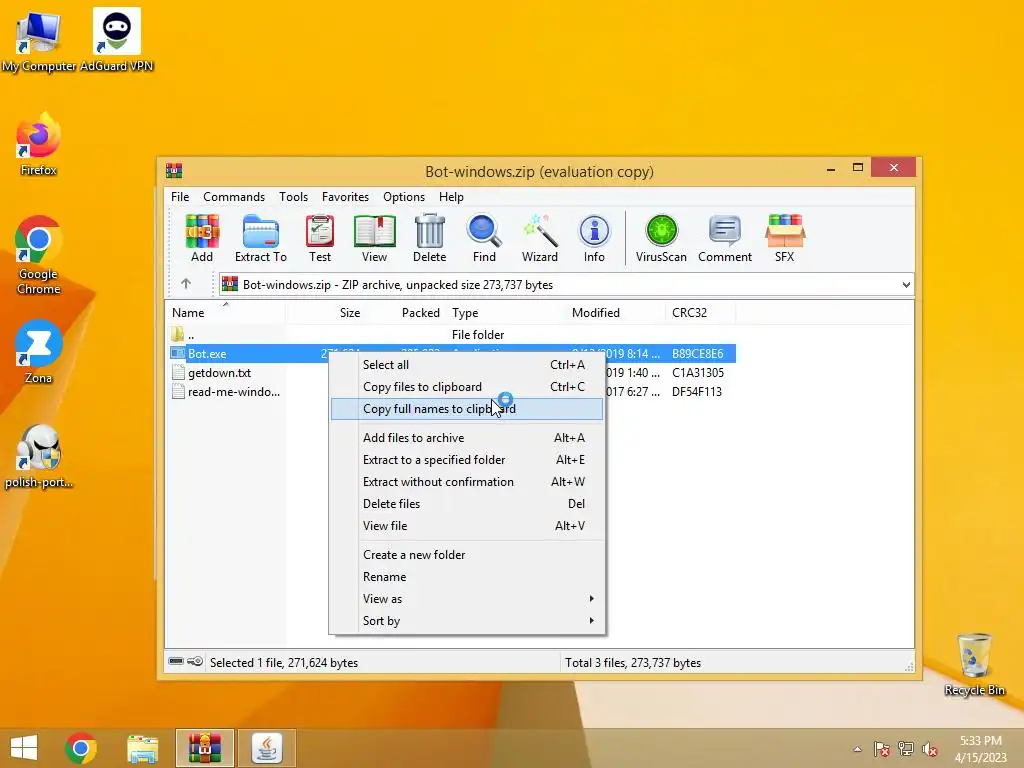The width and height of the screenshot is (1024, 768).
Task: Open the View toolbar icon
Action: [374, 238]
